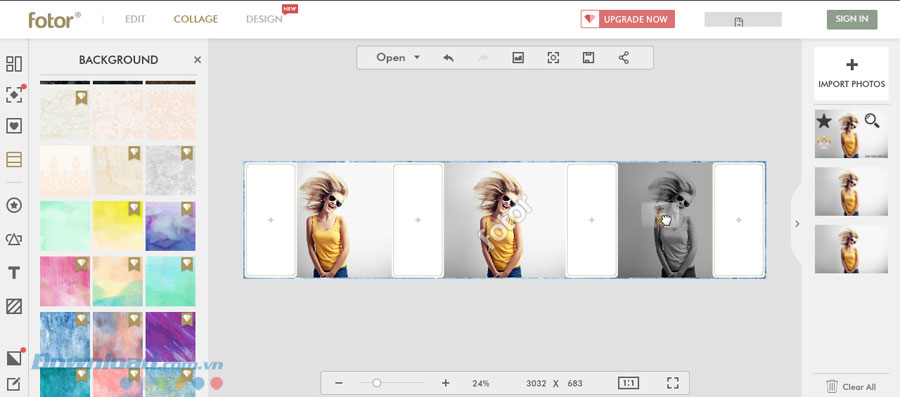Click the Upgrade Now button
This screenshot has width=900, height=397.
pyautogui.click(x=627, y=19)
